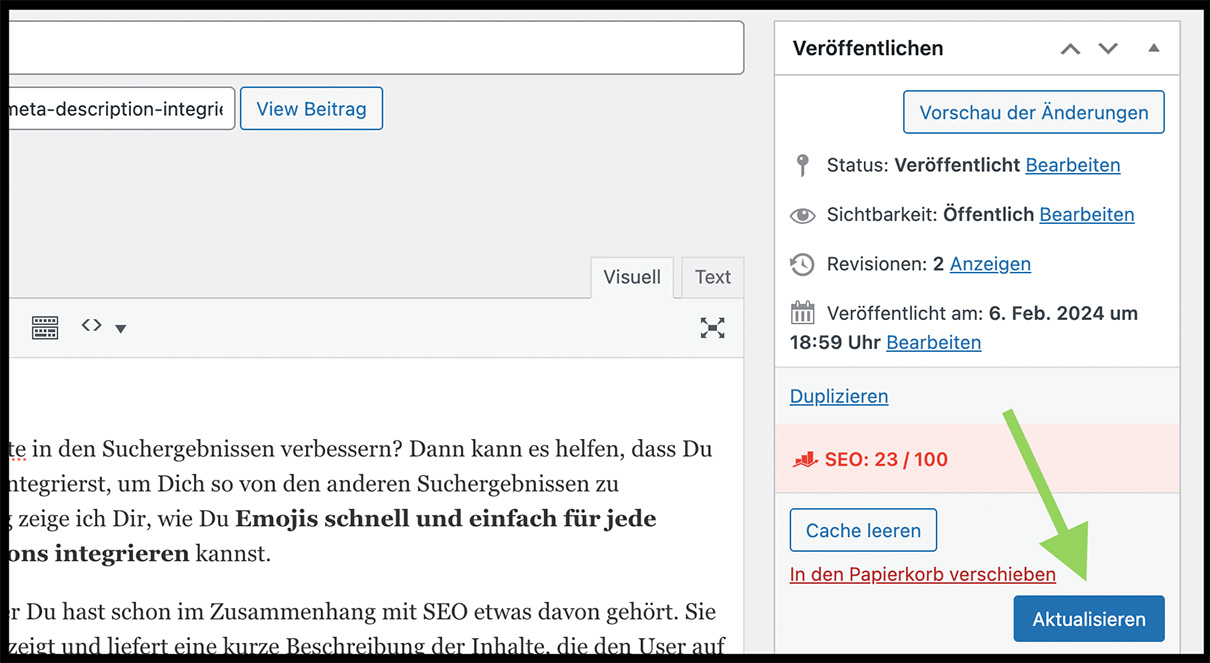
Task: Move Veröffentlichen panel down with chevron
Action: point(1108,49)
